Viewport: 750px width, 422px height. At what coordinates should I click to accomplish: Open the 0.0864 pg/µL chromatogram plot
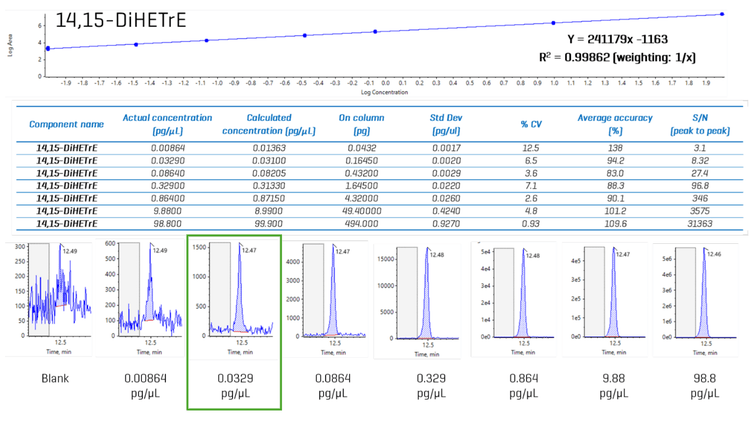point(329,297)
